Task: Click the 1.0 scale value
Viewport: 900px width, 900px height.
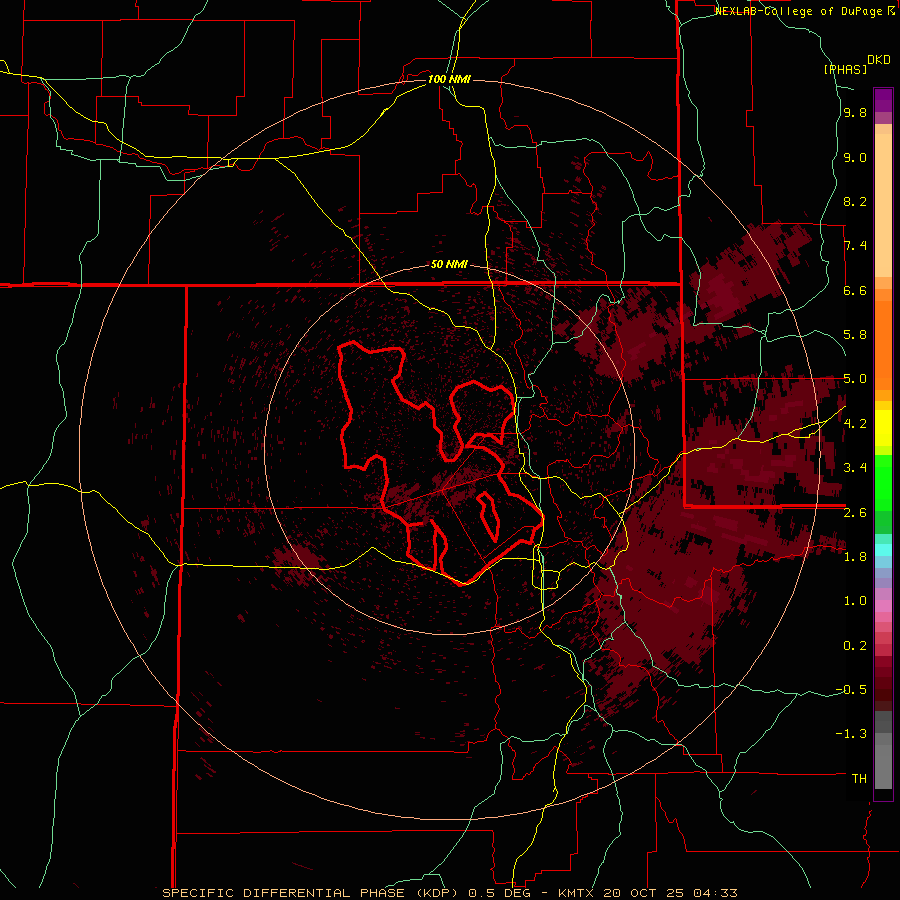Action: point(855,601)
